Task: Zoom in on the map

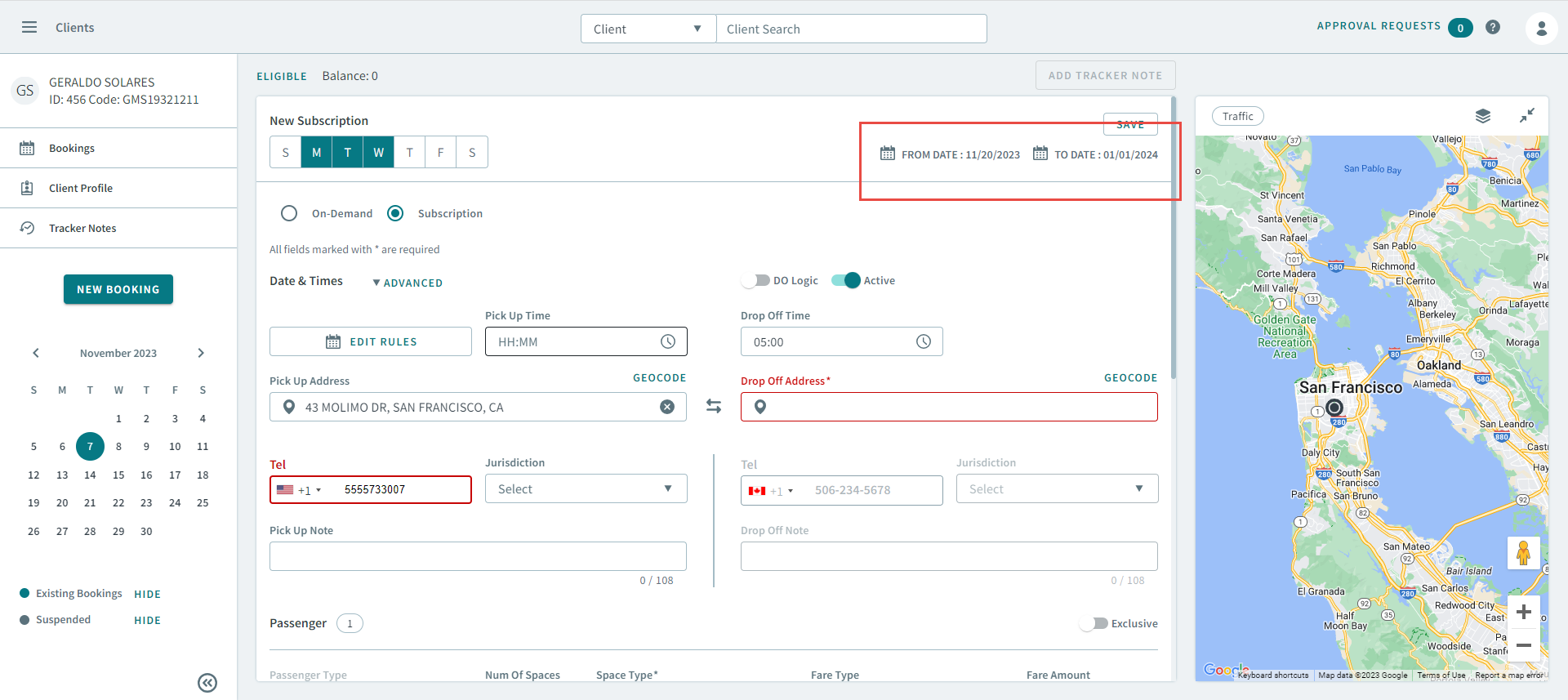Action: [x=1523, y=612]
